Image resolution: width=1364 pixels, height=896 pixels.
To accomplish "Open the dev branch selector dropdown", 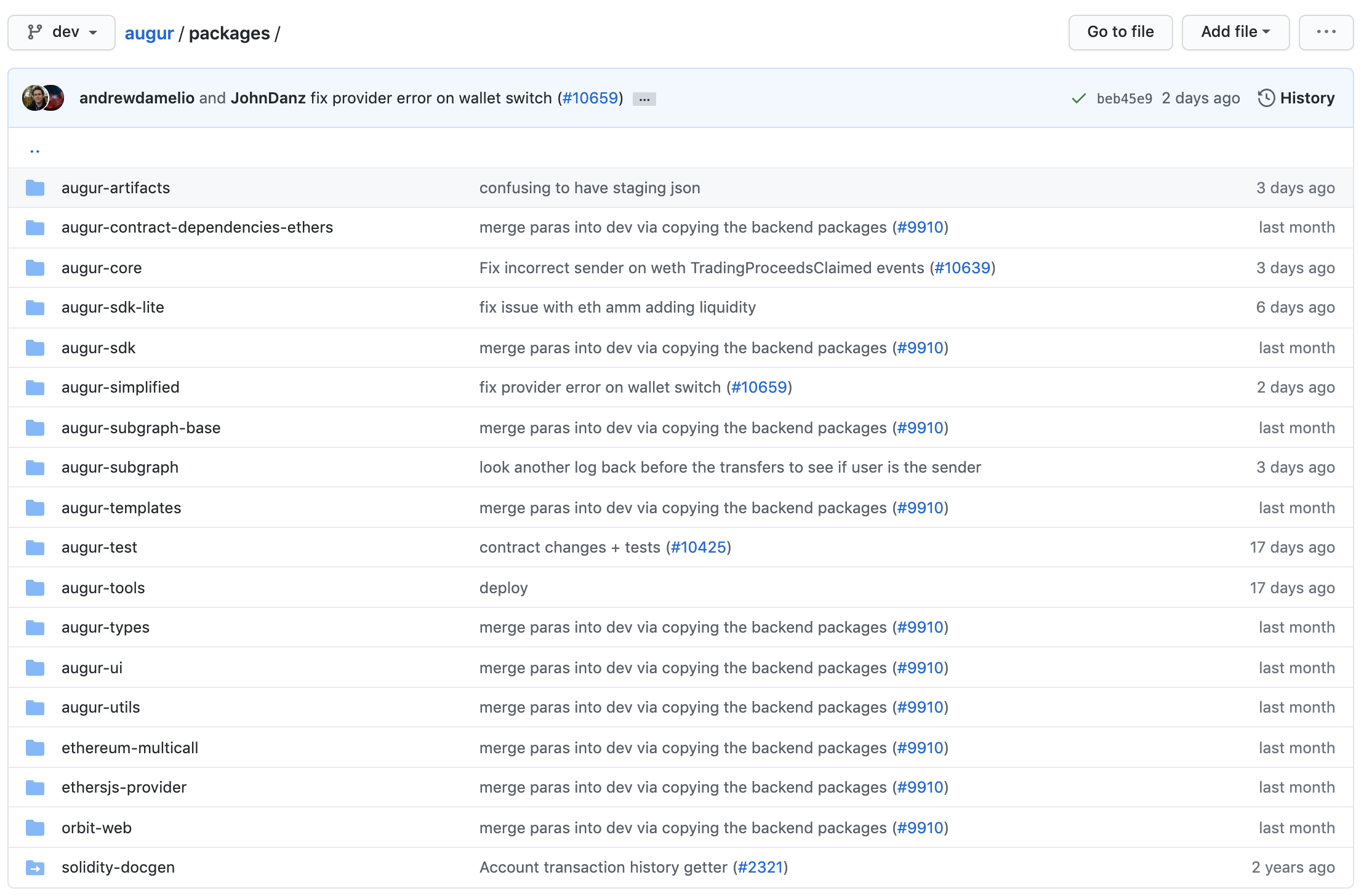I will (62, 32).
